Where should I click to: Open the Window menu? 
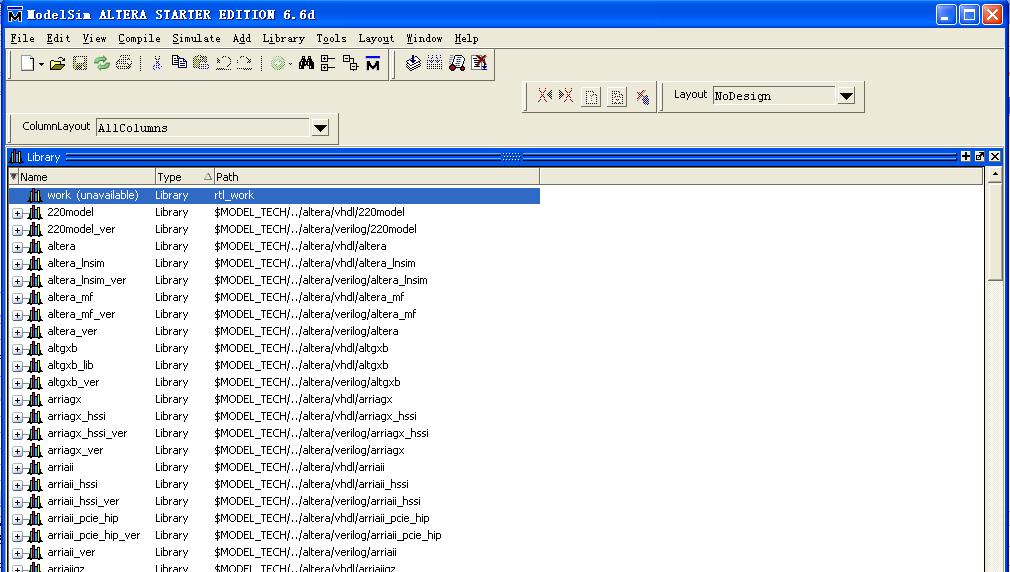tap(424, 39)
